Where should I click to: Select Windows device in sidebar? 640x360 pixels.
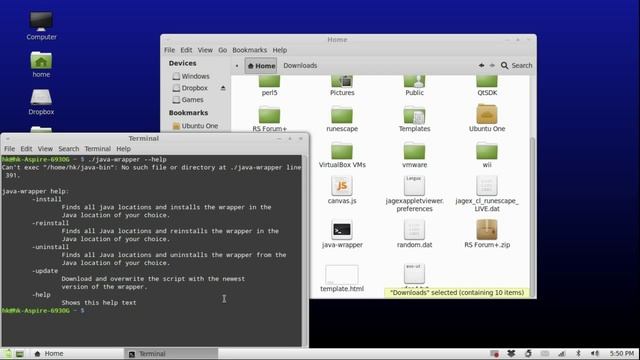tap(191, 76)
